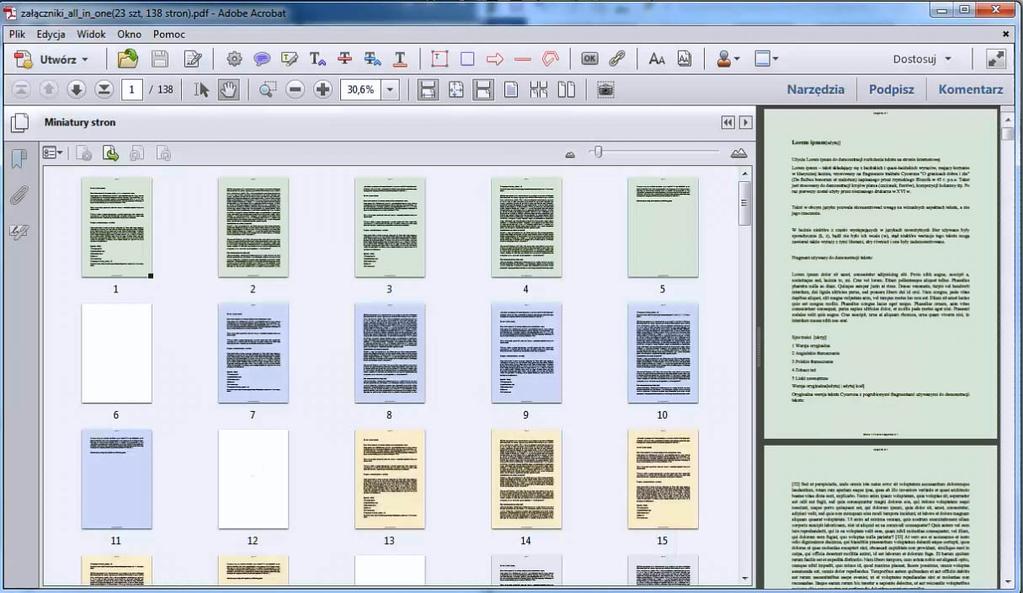
Task: Click the Save floppy disk icon
Action: [160, 59]
